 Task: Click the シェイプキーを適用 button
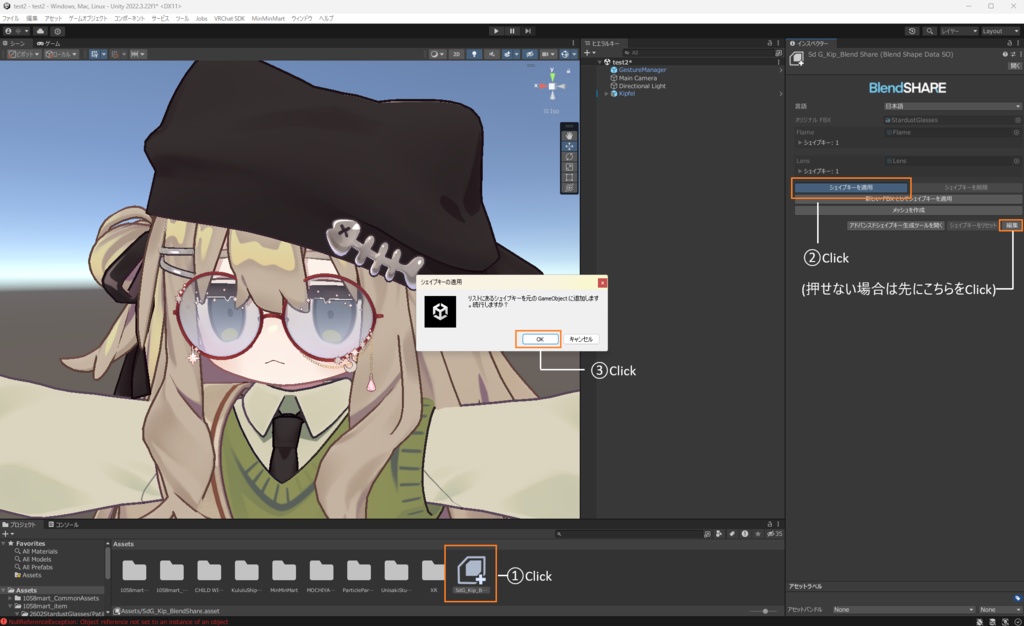pyautogui.click(x=850, y=187)
